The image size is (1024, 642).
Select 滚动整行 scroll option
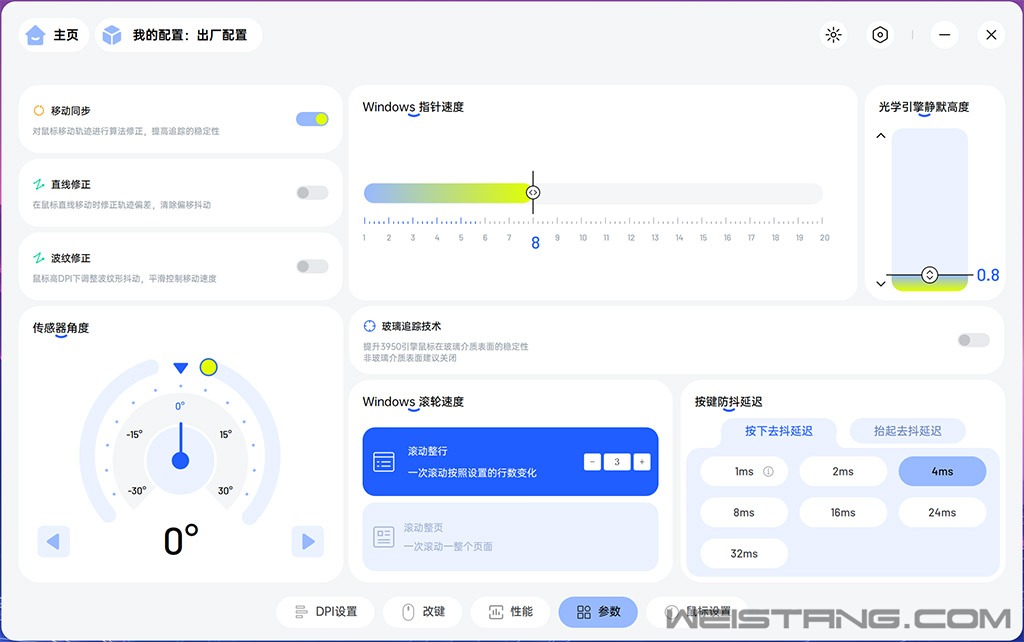[x=510, y=462]
